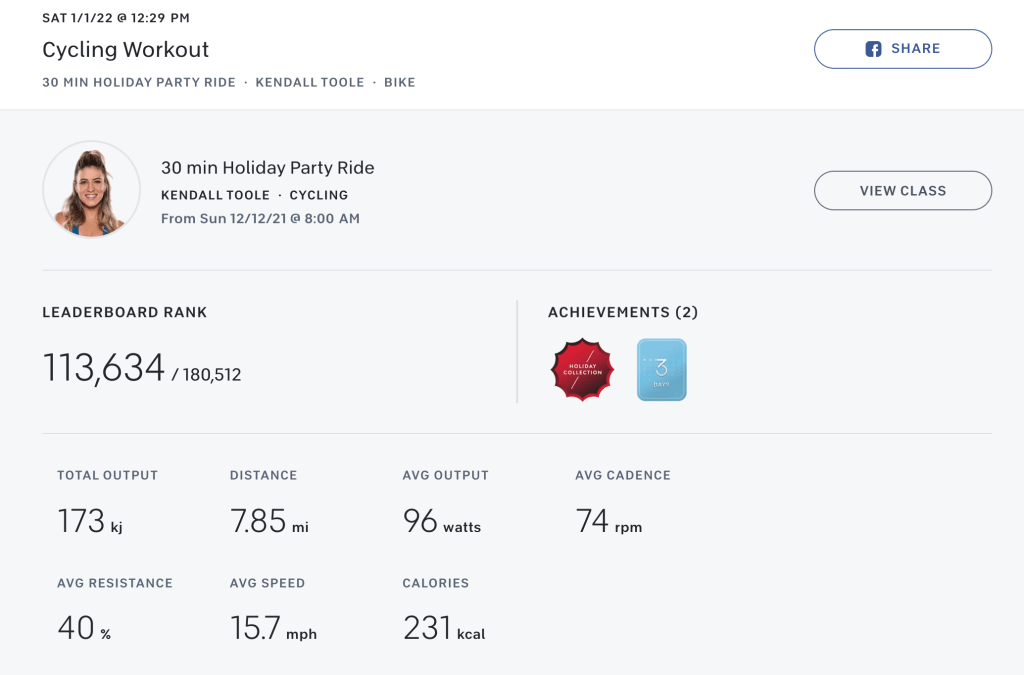Select the Total Output 173 kj stat

[90, 521]
